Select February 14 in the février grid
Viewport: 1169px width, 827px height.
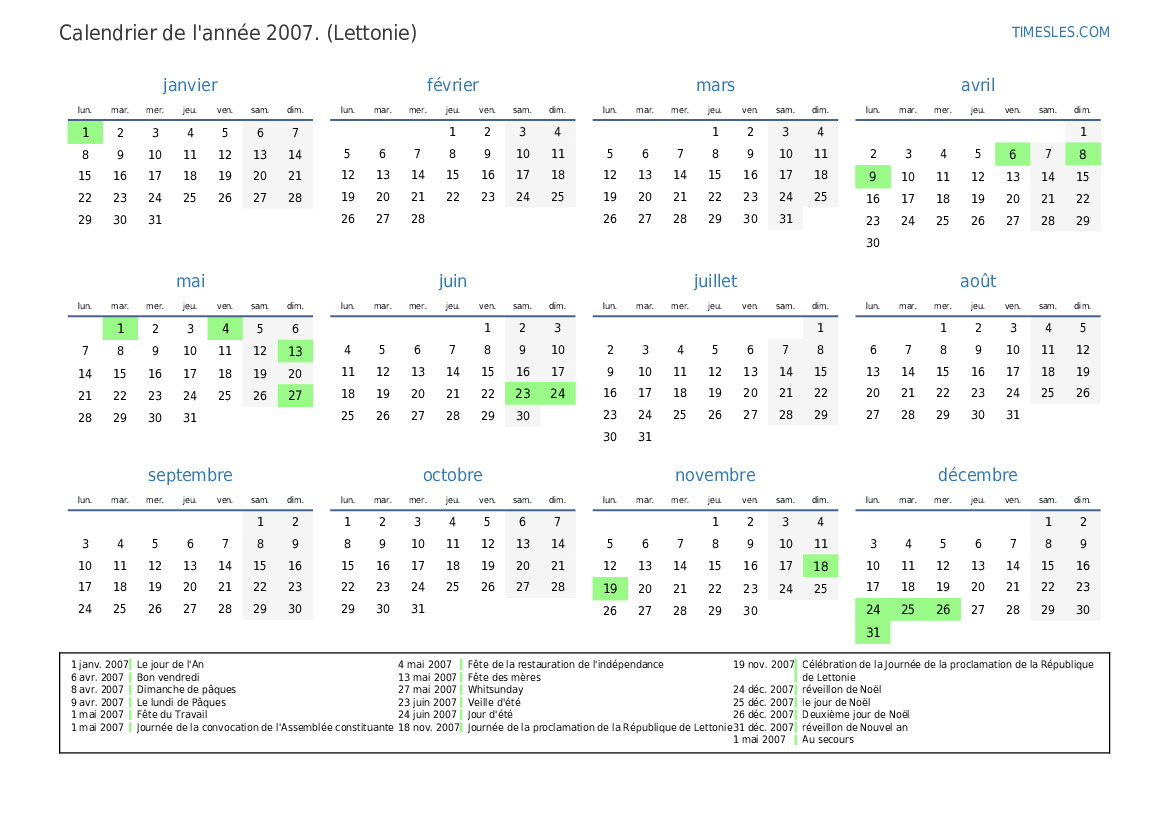tap(417, 176)
